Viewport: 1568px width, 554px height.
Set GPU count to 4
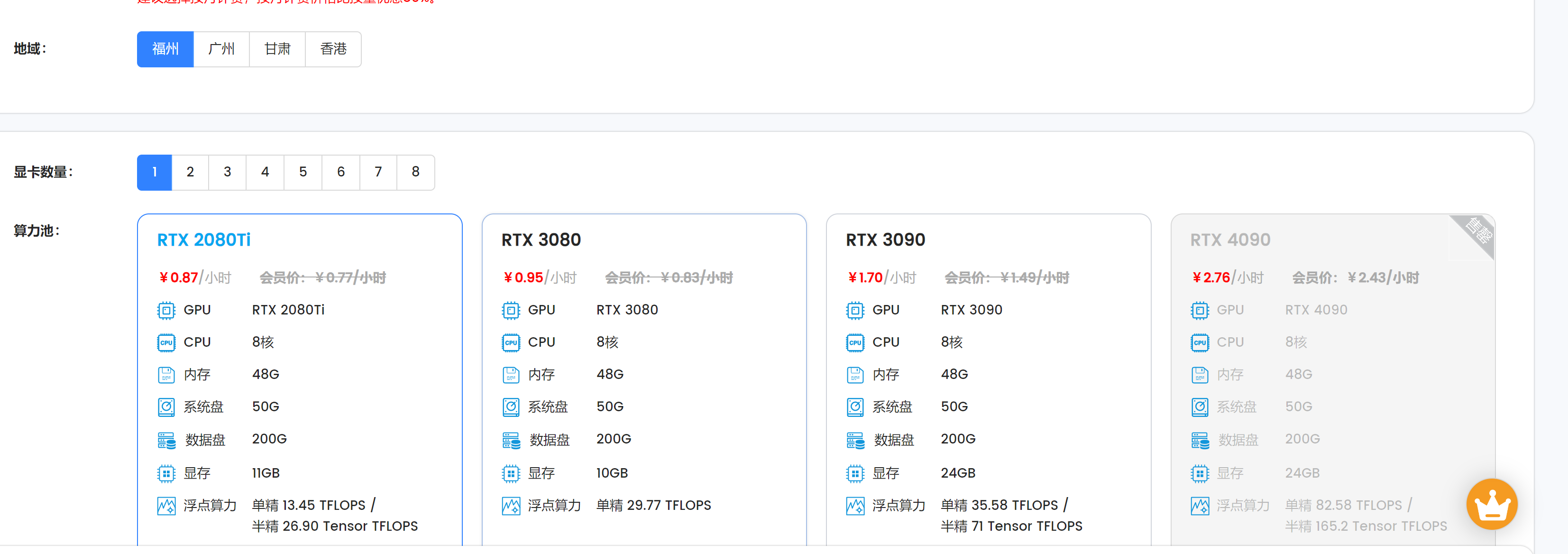point(266,172)
